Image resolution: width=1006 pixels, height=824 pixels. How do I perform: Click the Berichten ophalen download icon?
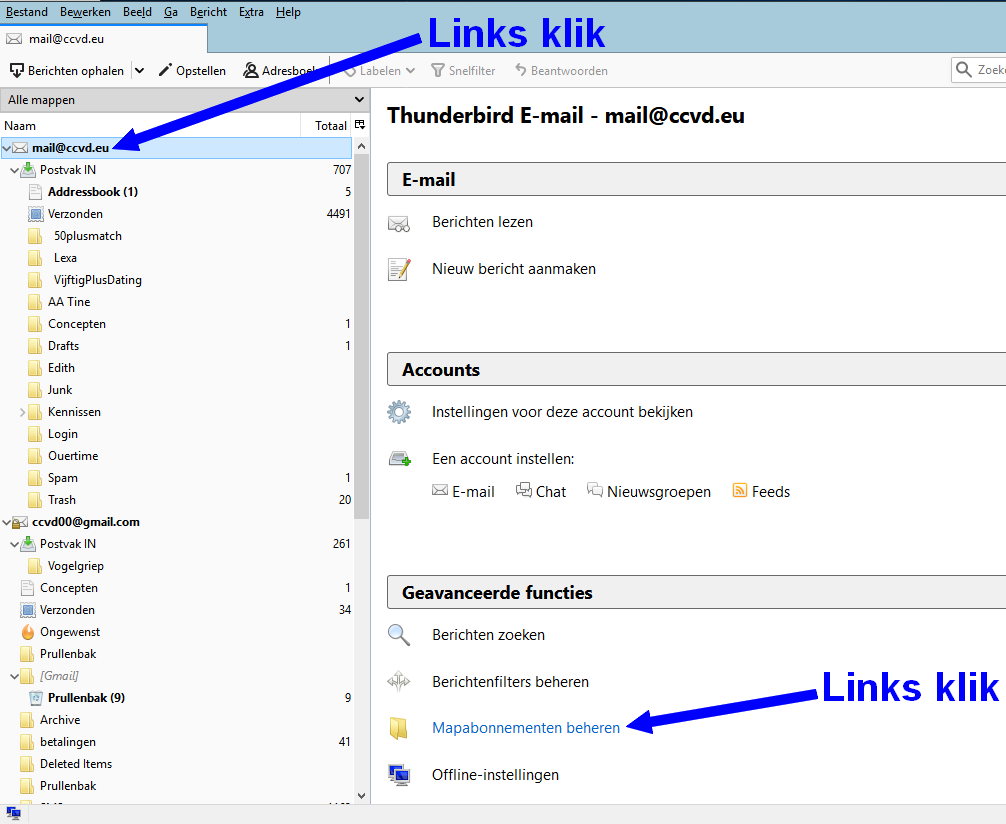click(17, 71)
